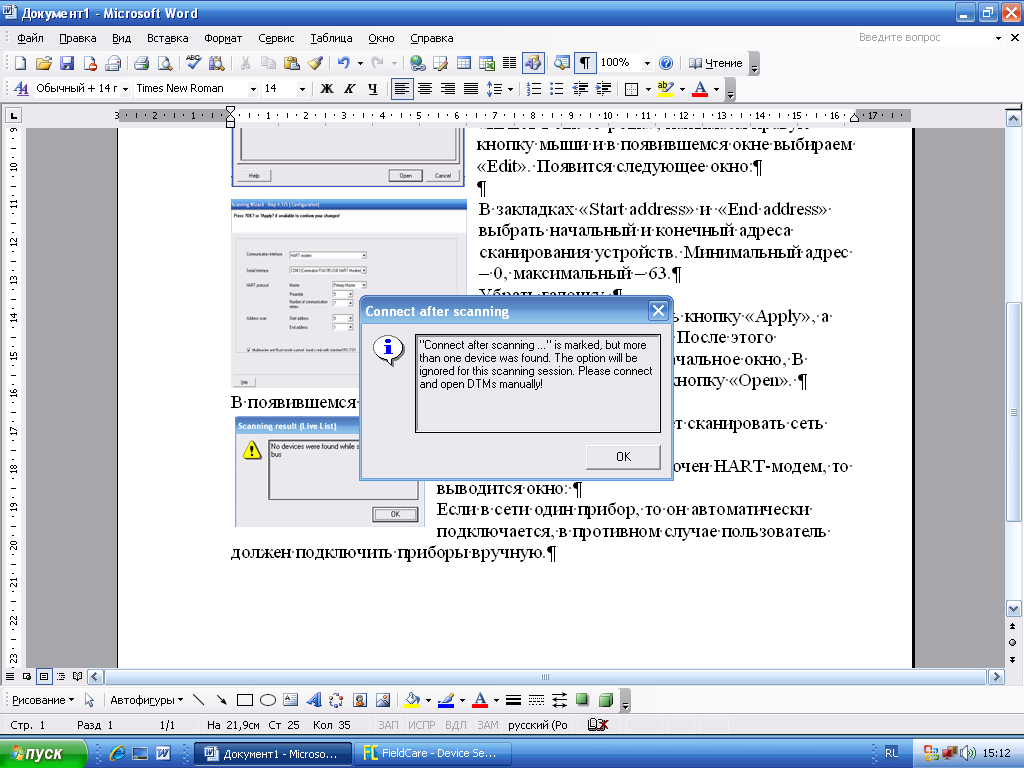Insert a text box from the Drawing toolbar
The image size is (1024, 768).
[291, 700]
